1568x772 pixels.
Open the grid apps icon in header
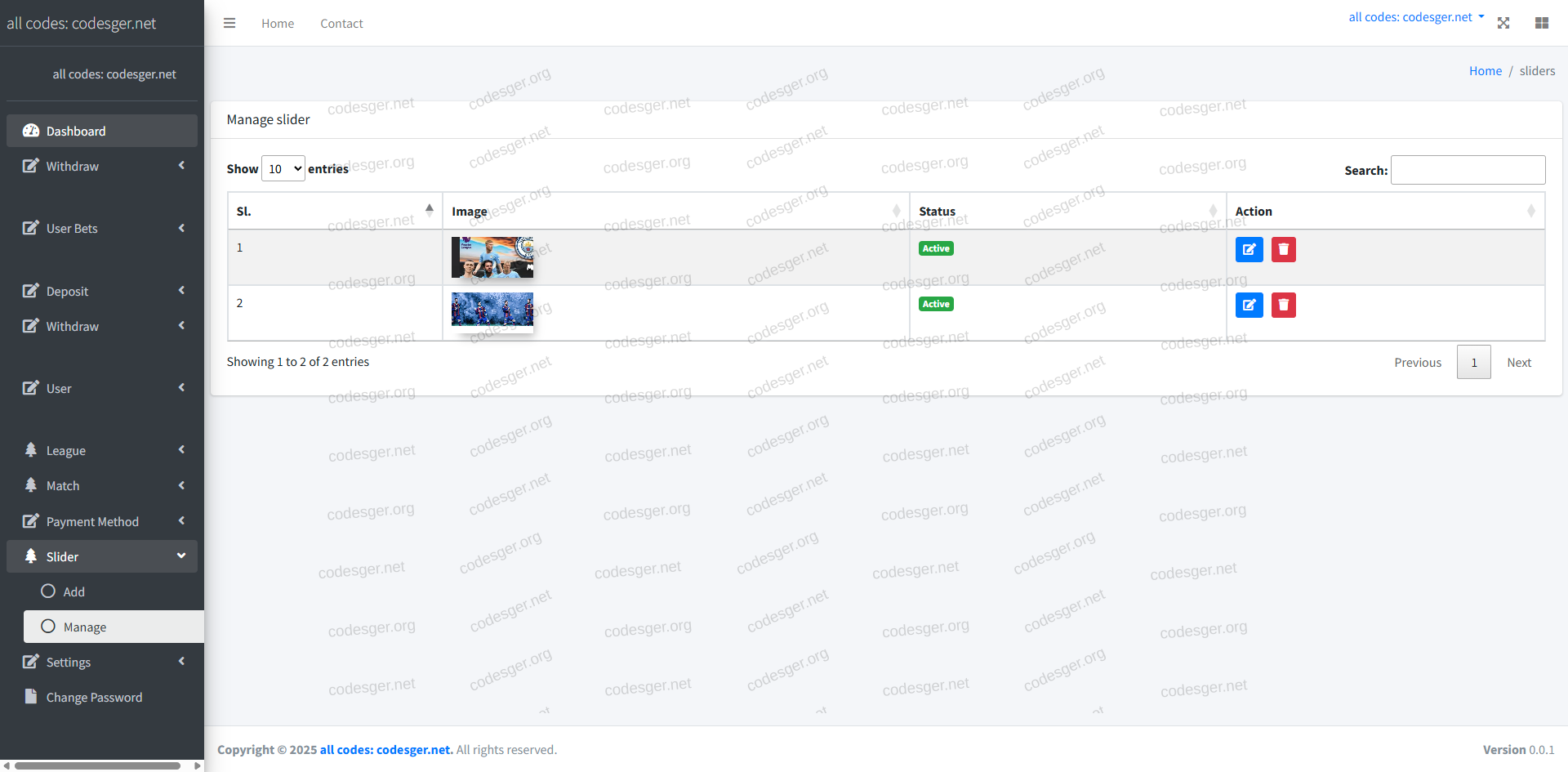(1542, 24)
